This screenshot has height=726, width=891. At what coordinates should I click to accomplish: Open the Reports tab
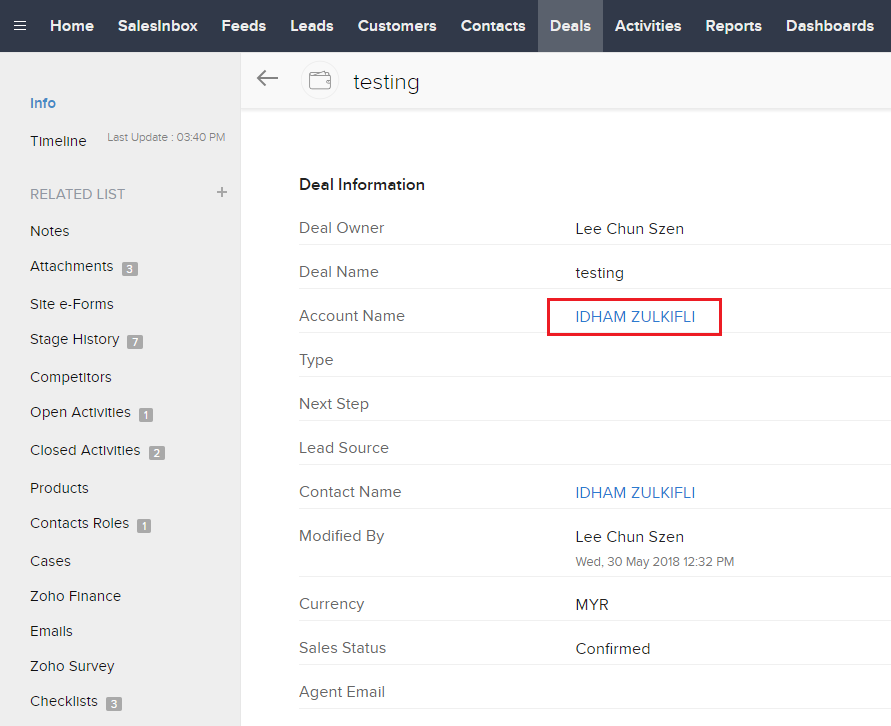pyautogui.click(x=733, y=26)
